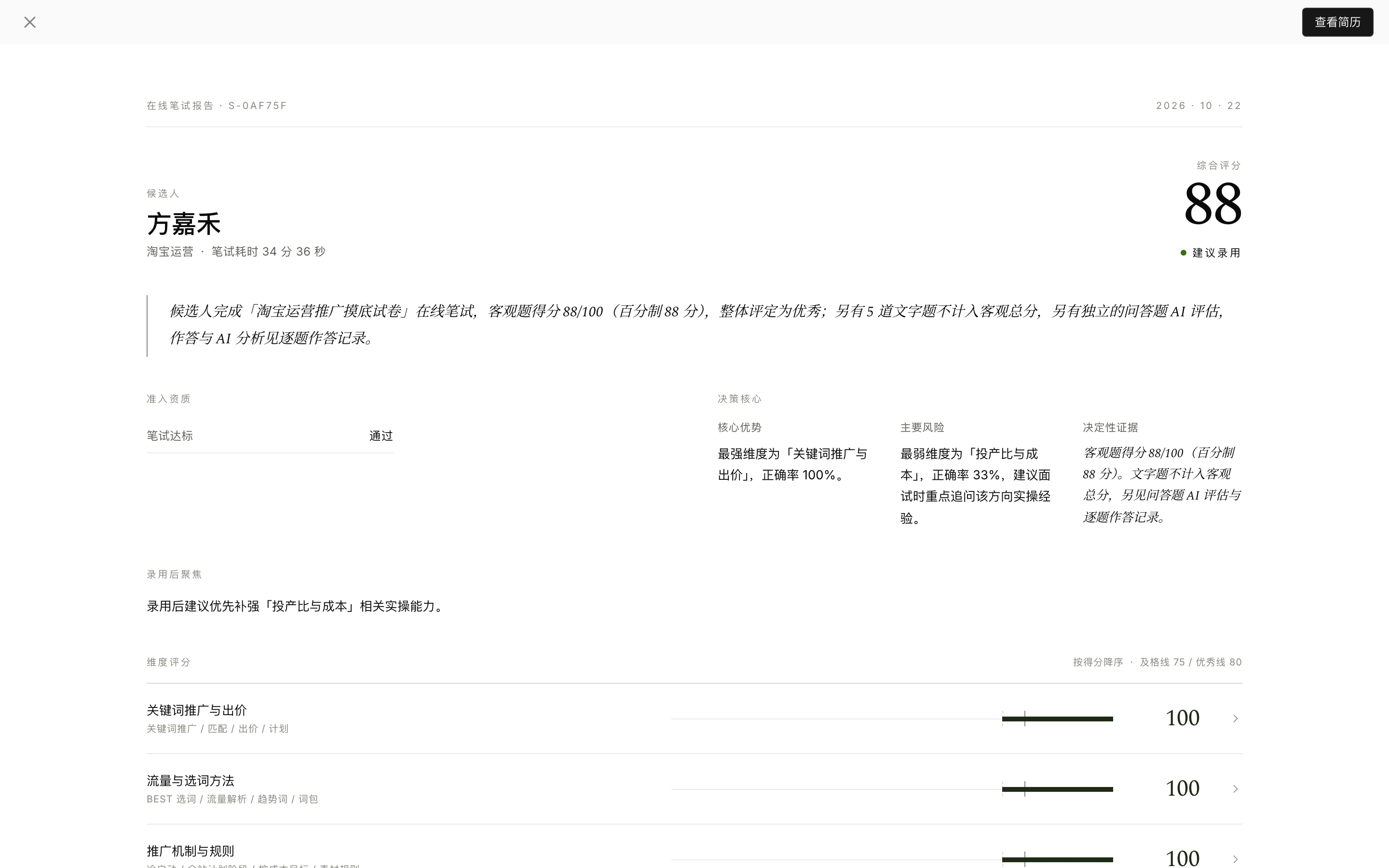
Task: Click the 通过 result value
Action: 381,436
